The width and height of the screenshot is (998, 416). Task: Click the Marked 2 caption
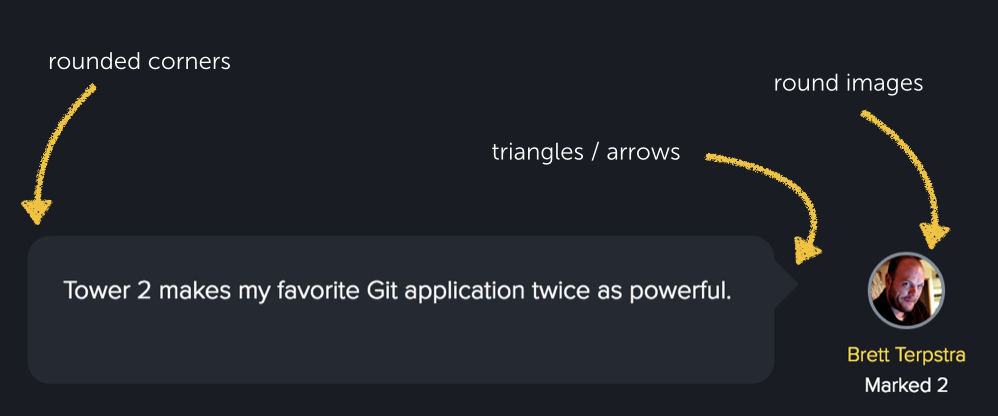(x=906, y=385)
